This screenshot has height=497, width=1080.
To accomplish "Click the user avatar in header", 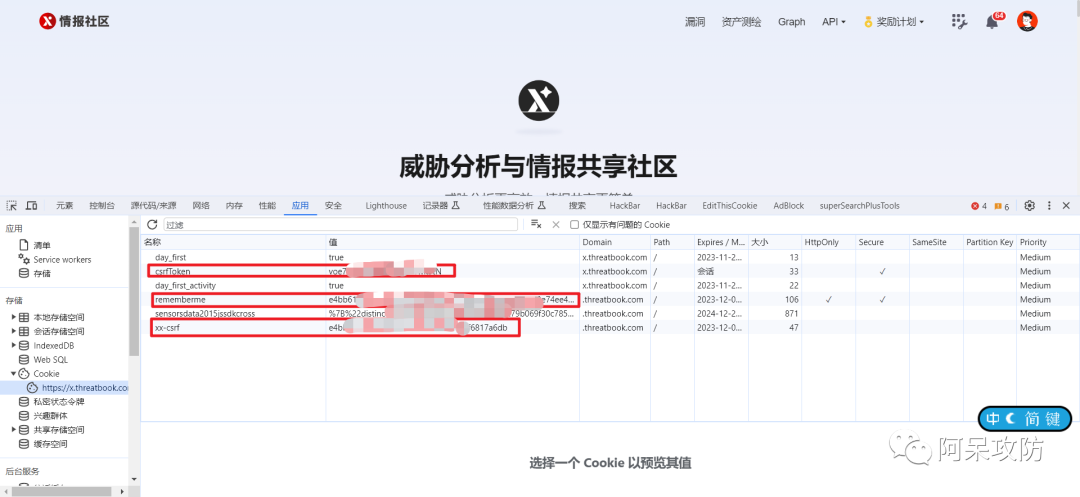I will point(1027,21).
